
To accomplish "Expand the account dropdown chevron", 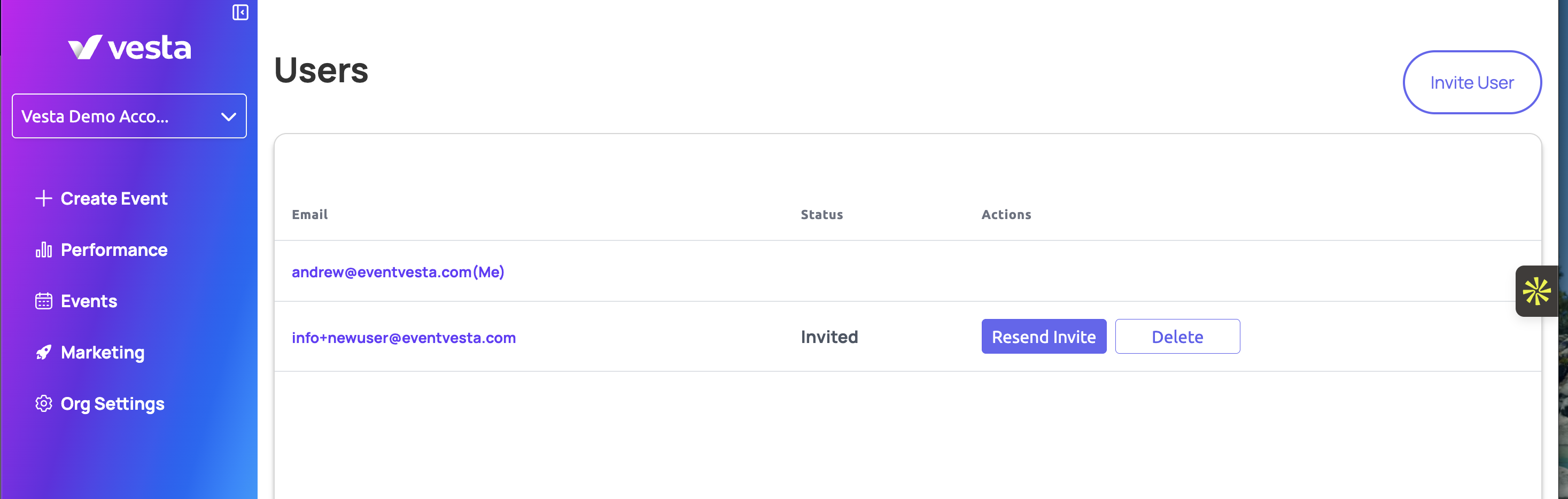I will tap(228, 116).
